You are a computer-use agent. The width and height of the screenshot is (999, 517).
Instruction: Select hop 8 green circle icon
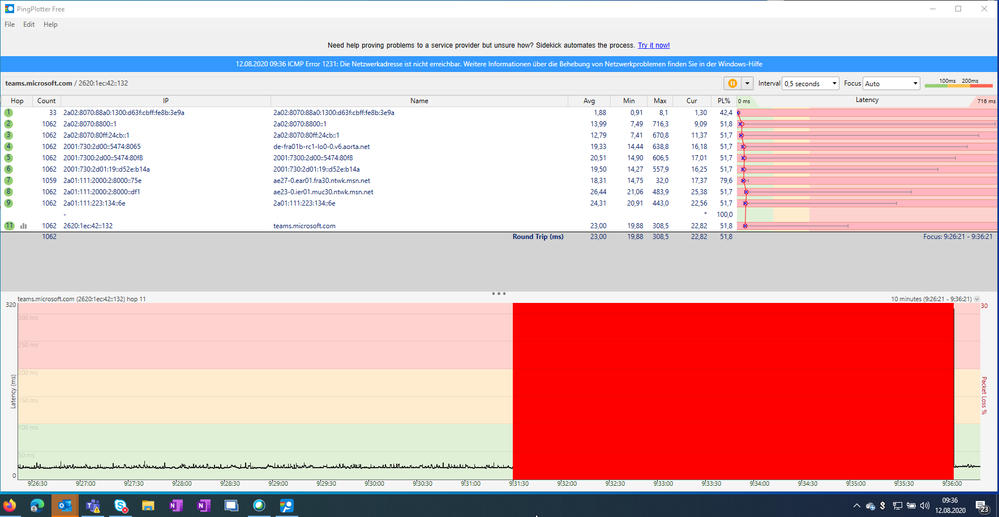pos(8,192)
